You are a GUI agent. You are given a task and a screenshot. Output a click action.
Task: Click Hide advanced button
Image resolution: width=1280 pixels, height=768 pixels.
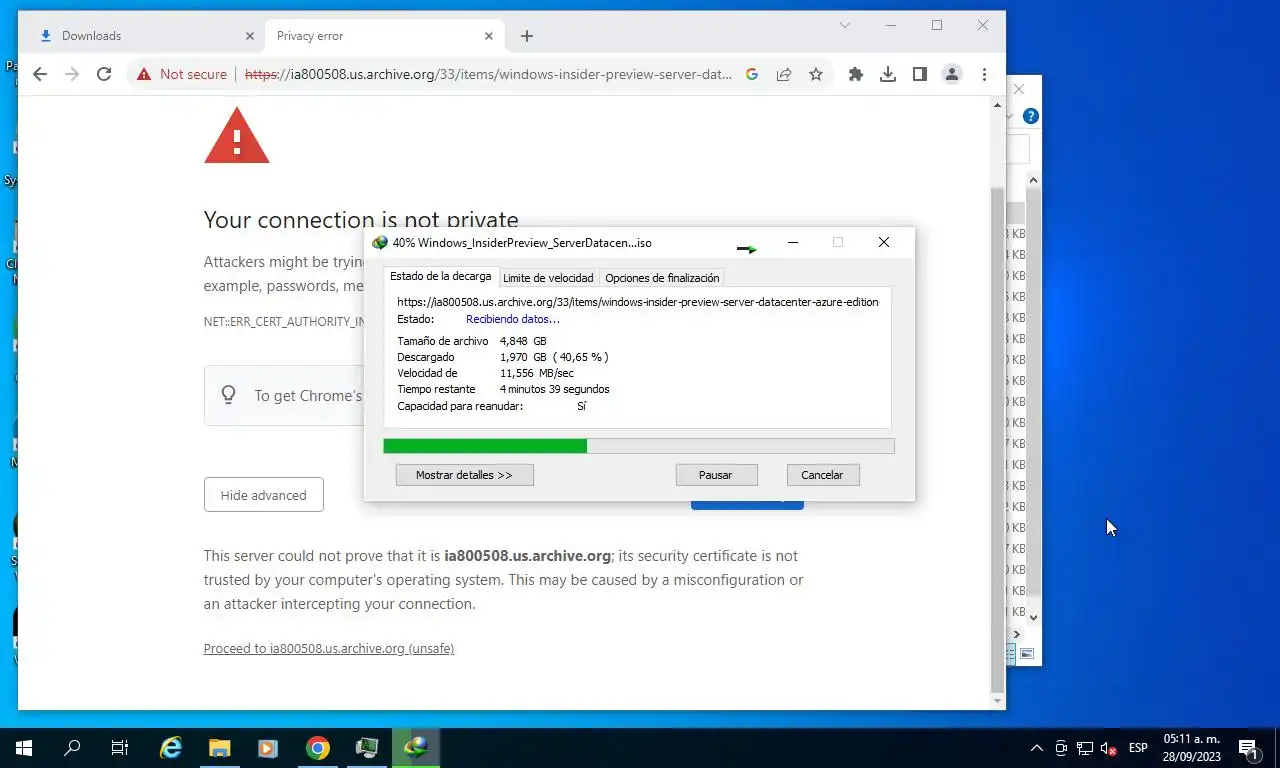(264, 495)
